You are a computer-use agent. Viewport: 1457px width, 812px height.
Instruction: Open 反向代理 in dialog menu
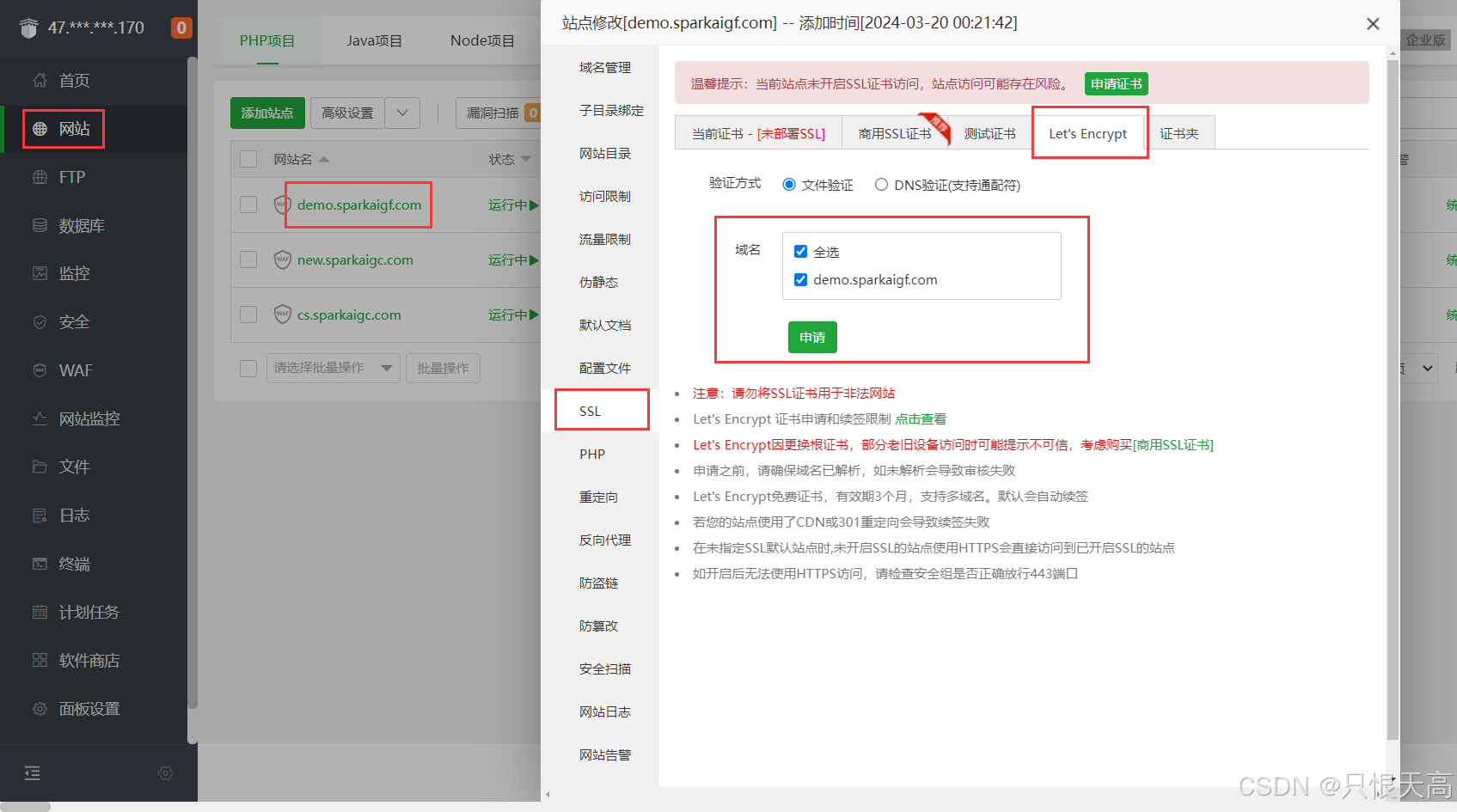point(600,540)
